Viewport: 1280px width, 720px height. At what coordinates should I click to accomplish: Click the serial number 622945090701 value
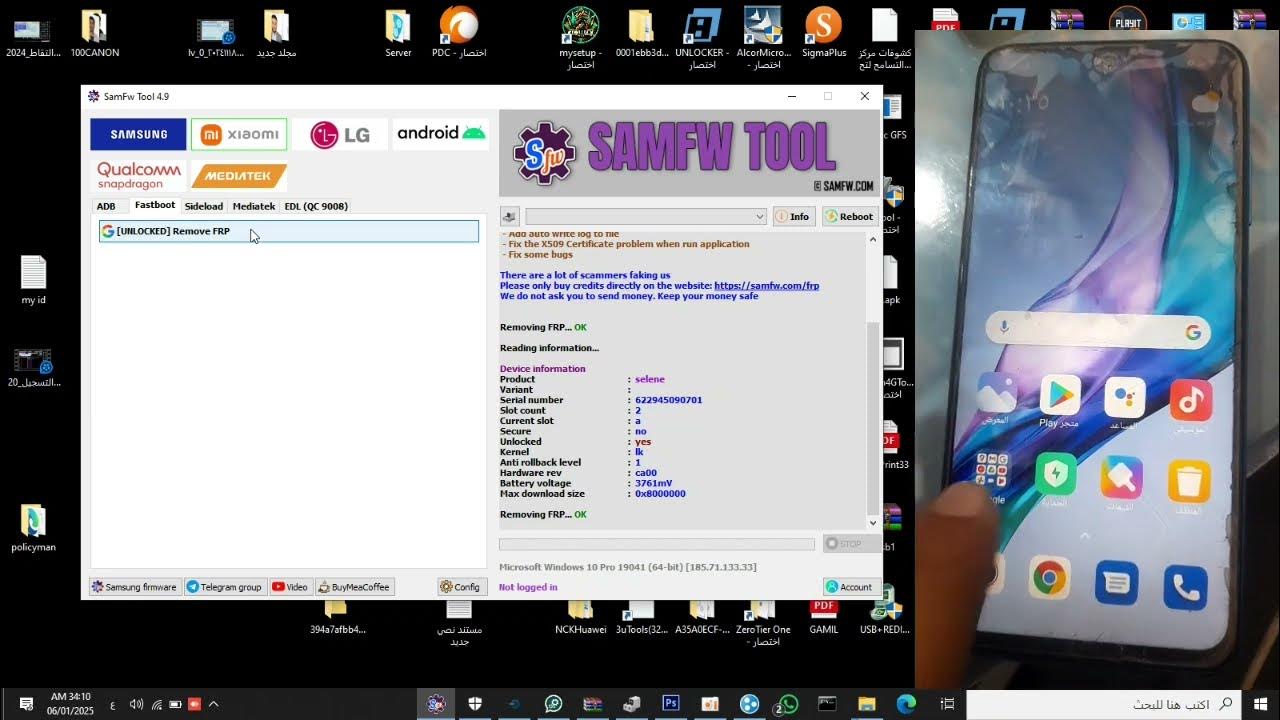click(668, 400)
